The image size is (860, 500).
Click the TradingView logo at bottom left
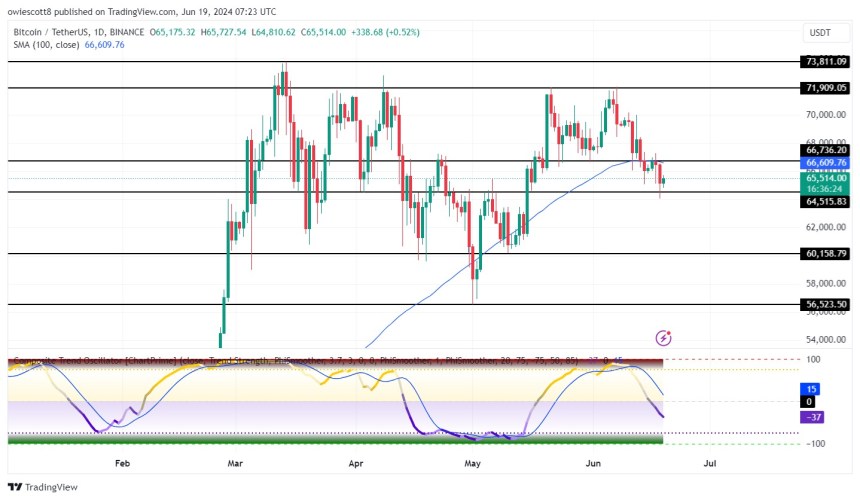[x=43, y=487]
